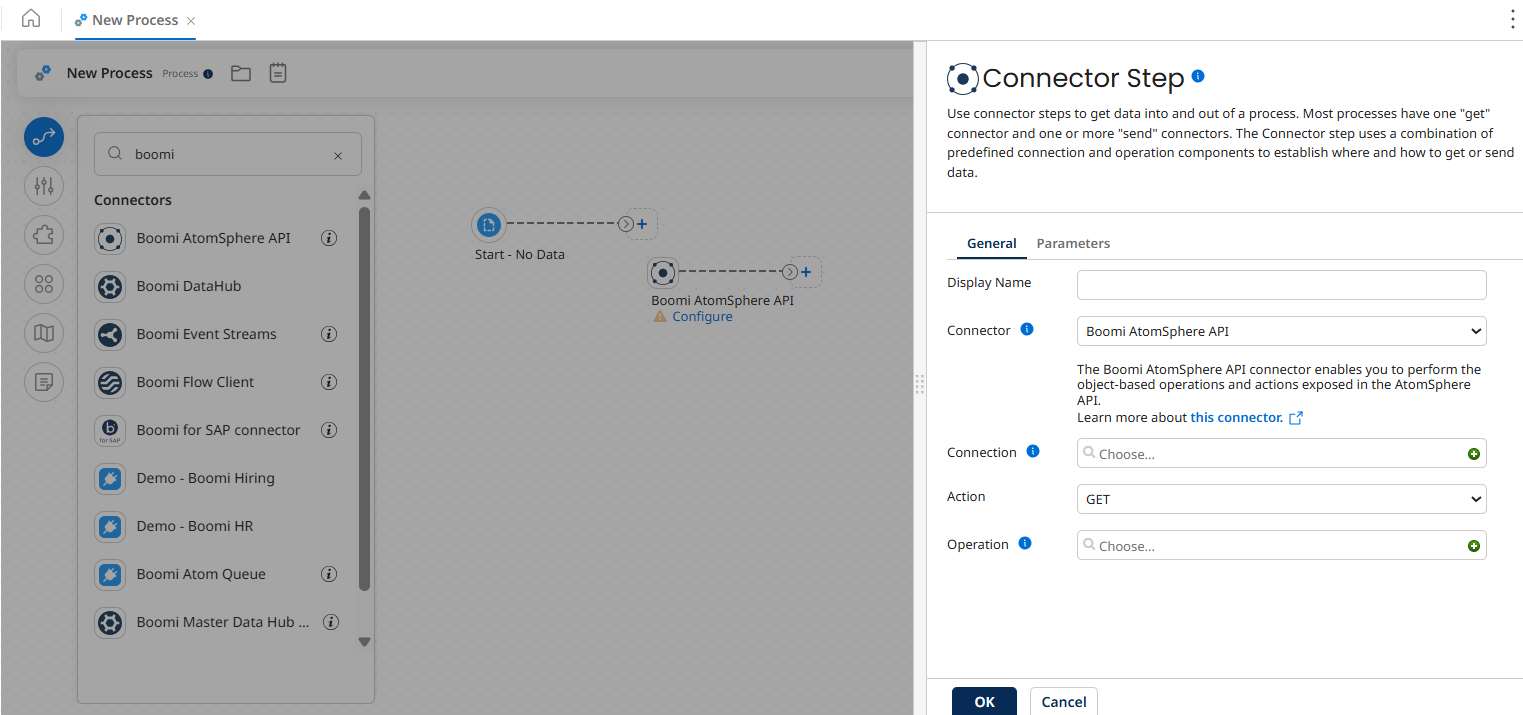
Task: Open the puzzle-piece panel in the left sidebar
Action: pyautogui.click(x=44, y=235)
